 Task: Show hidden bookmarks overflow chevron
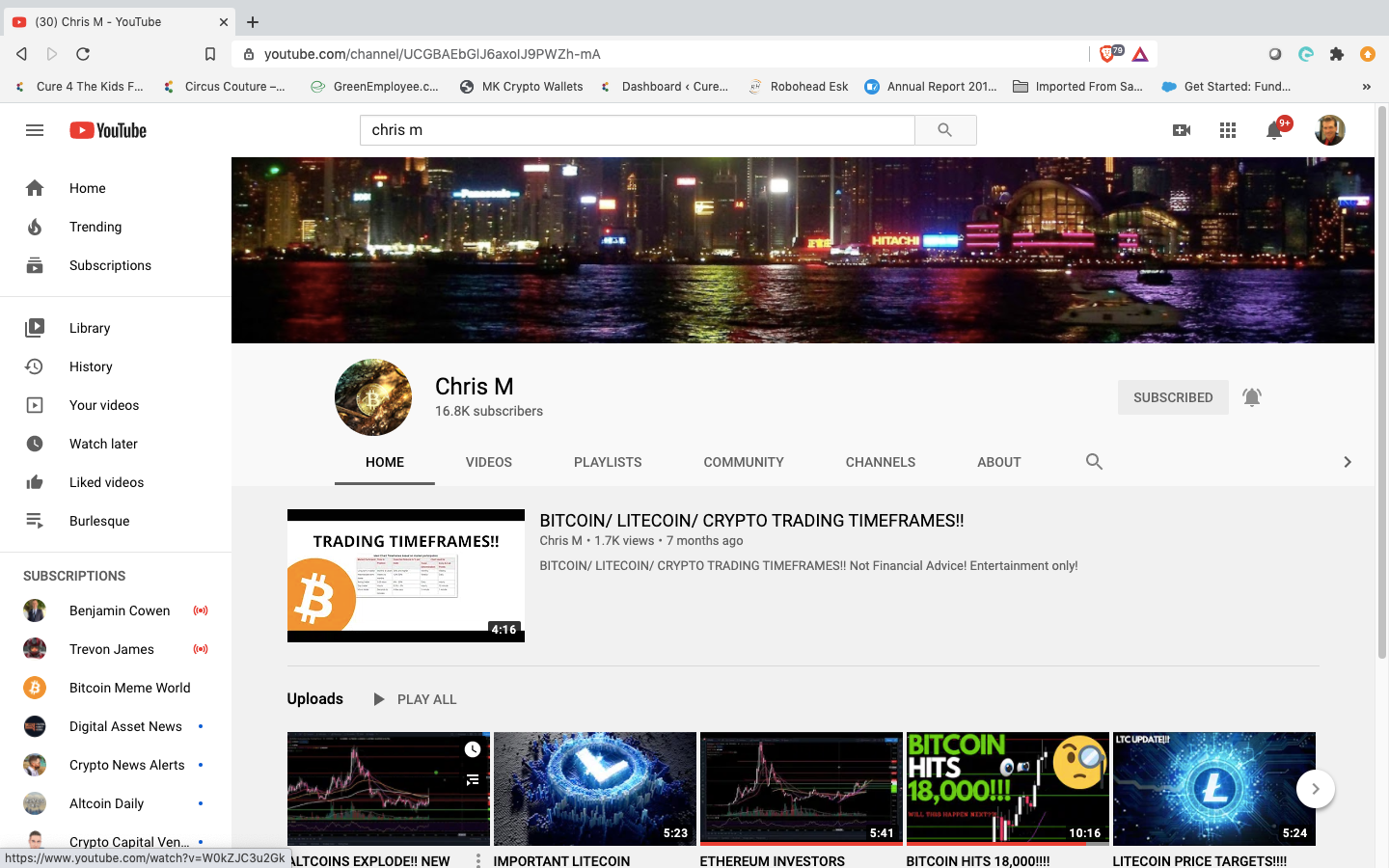[x=1366, y=87]
